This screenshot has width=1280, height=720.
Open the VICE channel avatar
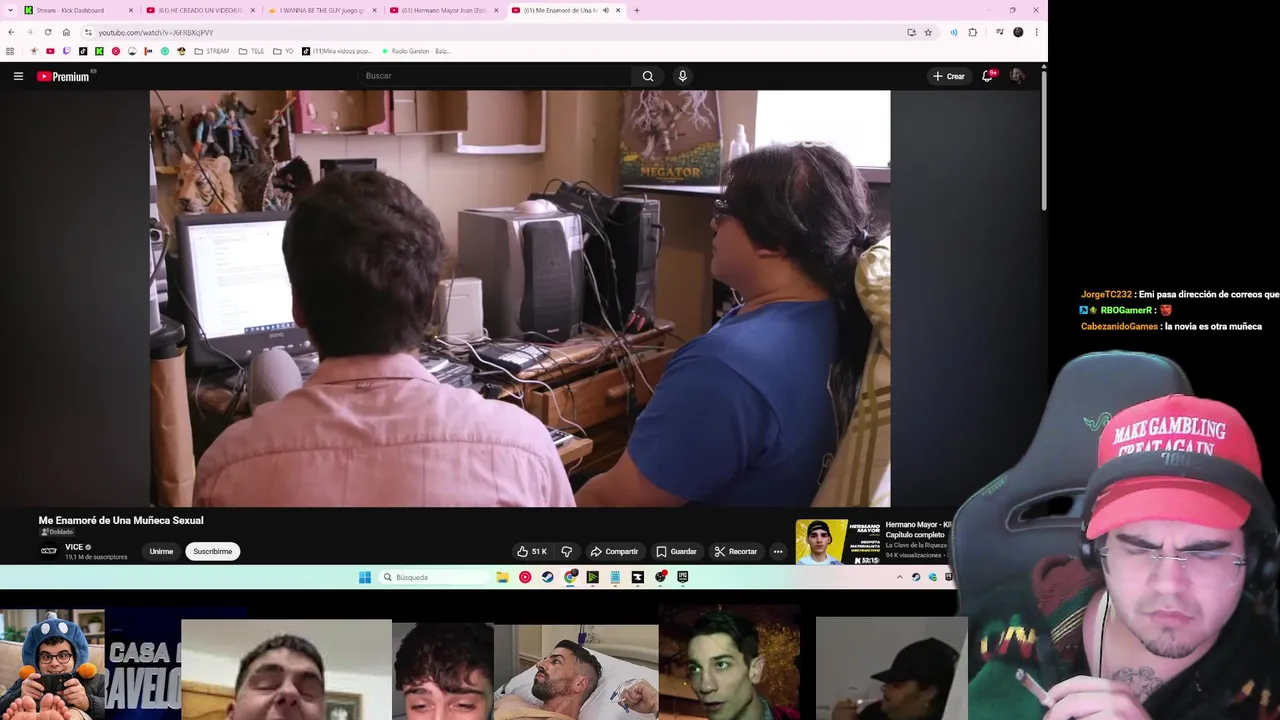tap(49, 551)
